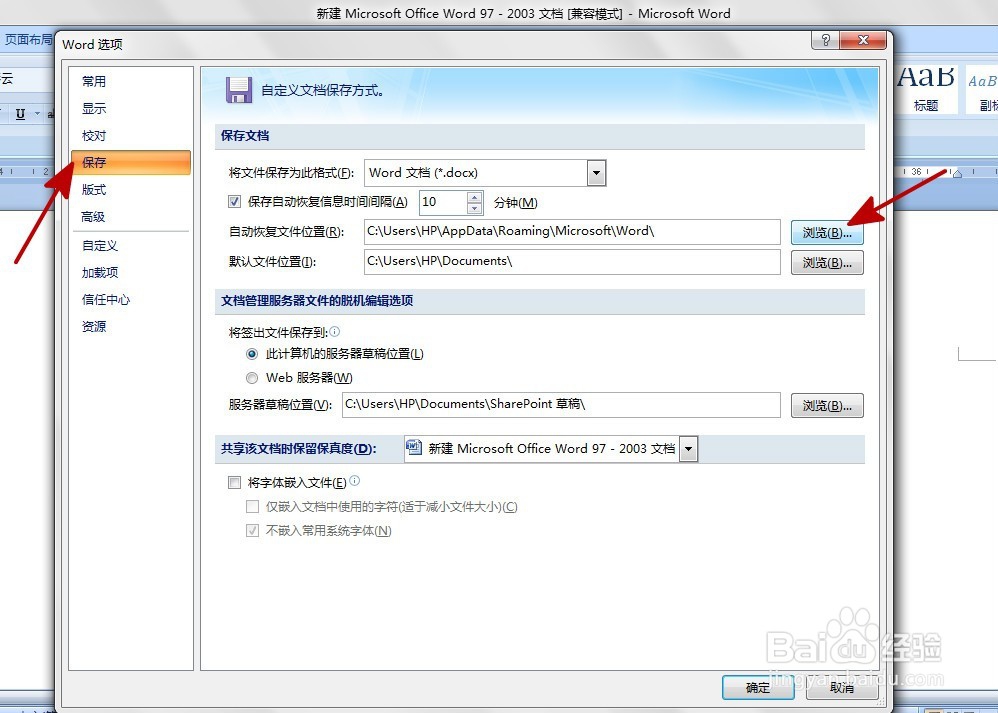998x713 pixels.
Task: Click the help question mark button
Action: 826,40
